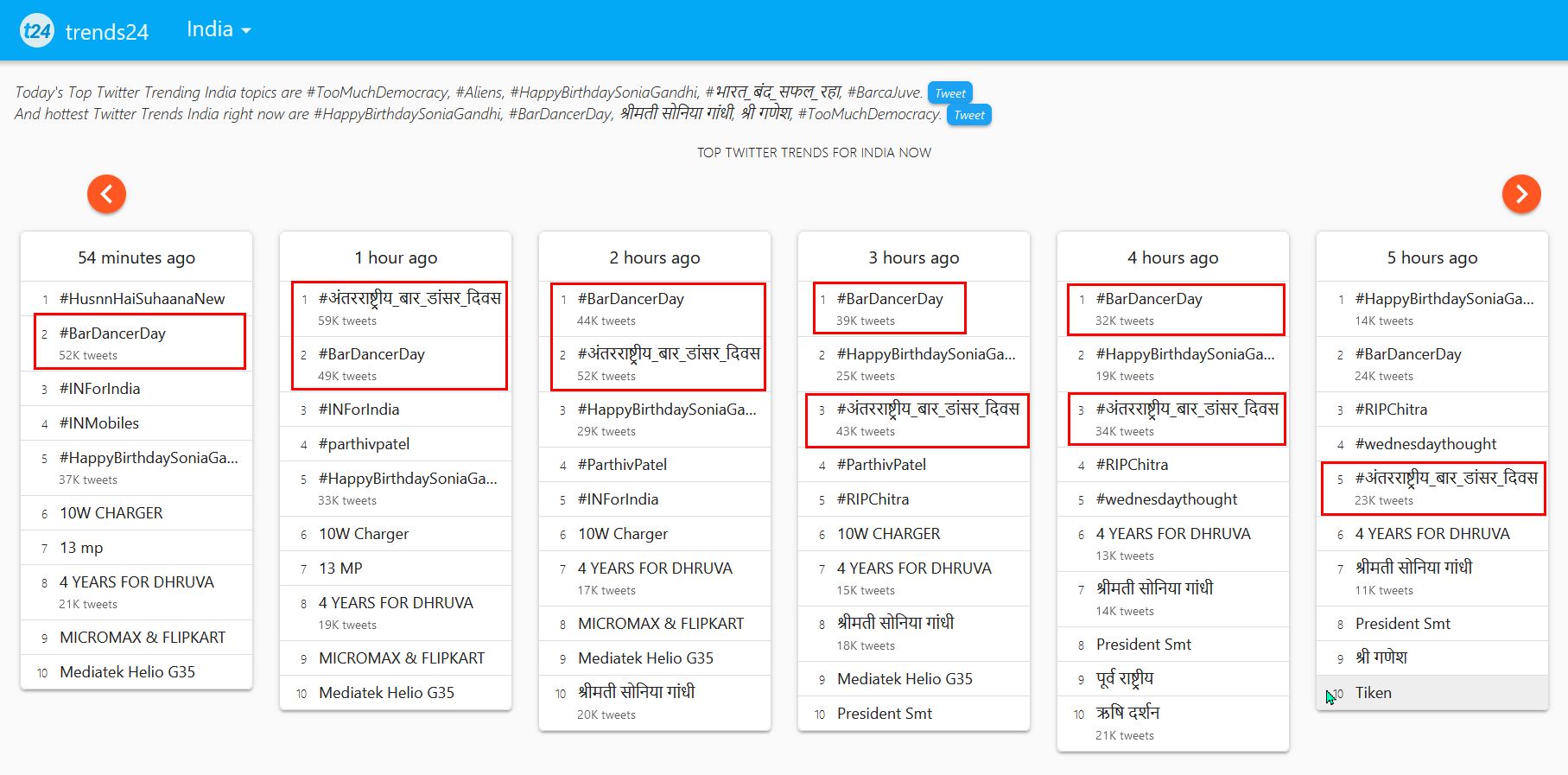Screen dimensions: 1568x775
Task: Open 10W Charger in 1 hour ago list
Action: [364, 534]
